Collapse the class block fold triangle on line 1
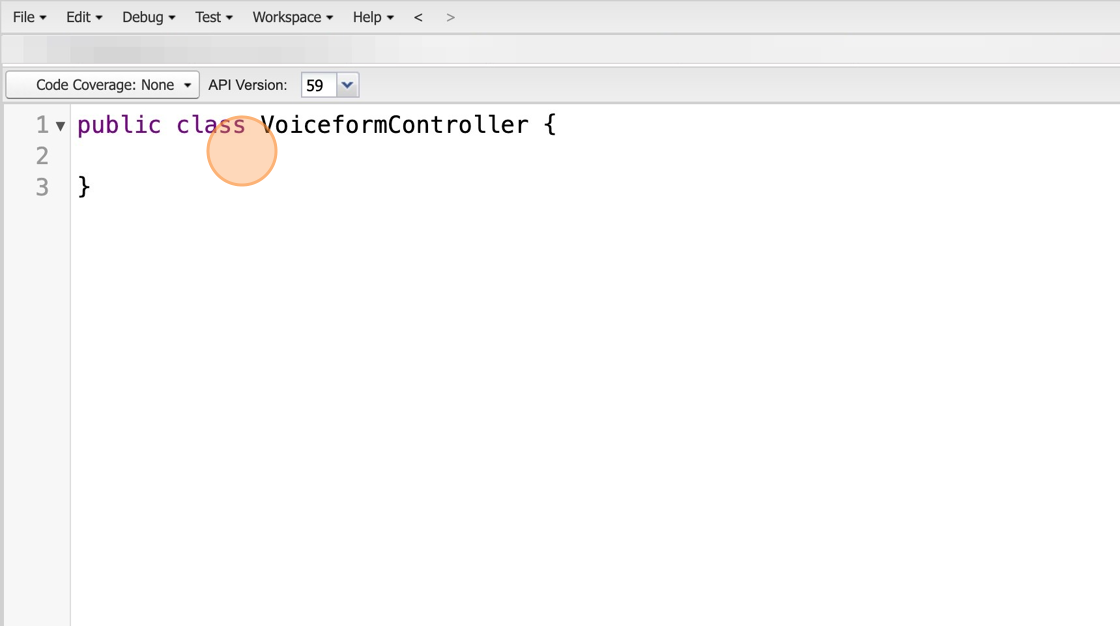Image resolution: width=1120 pixels, height=626 pixels. [61, 126]
